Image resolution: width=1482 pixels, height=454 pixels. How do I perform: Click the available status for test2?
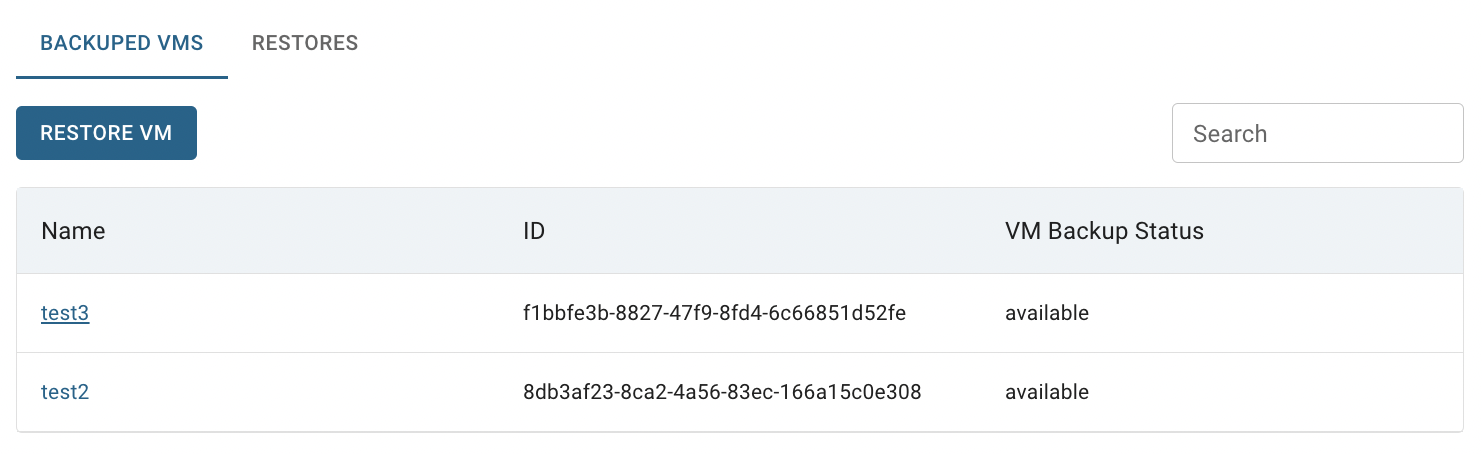coord(1047,392)
